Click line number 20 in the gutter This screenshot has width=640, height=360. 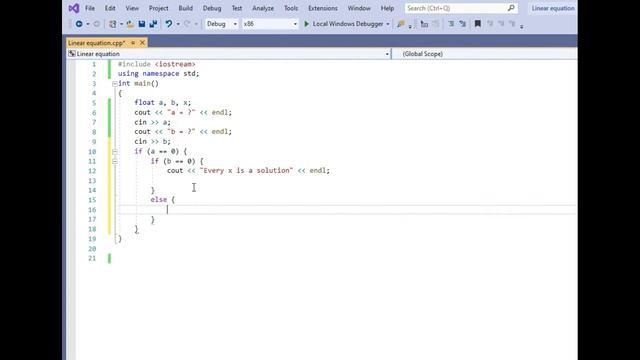(92, 249)
